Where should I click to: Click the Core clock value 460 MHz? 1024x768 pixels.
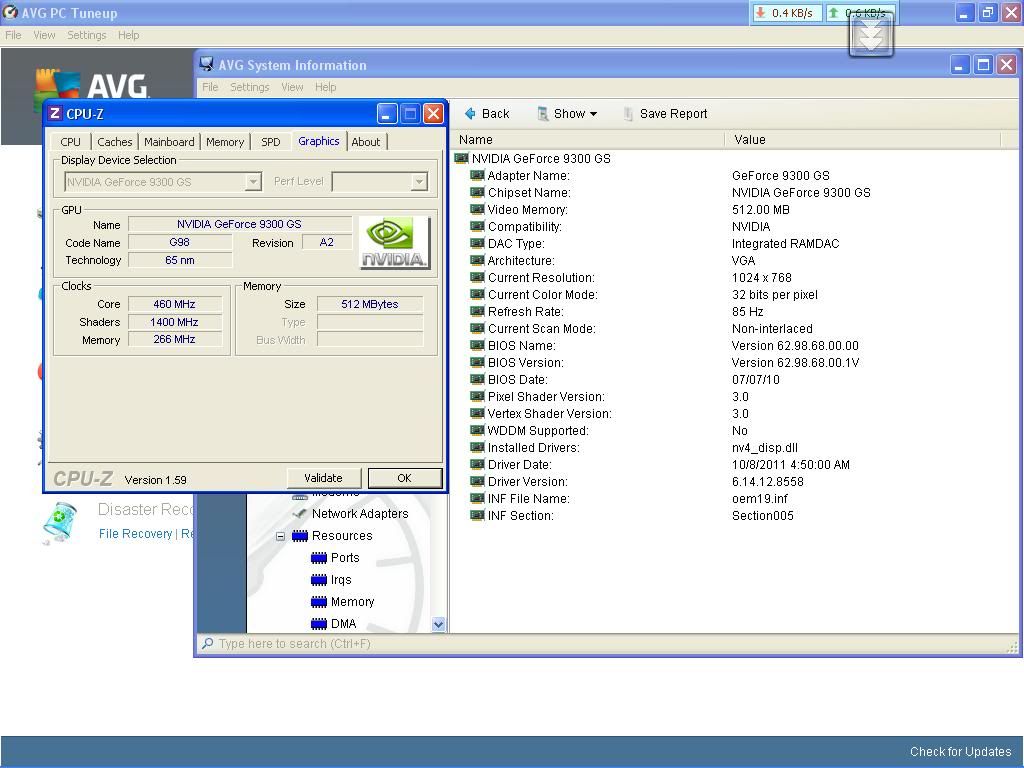[x=174, y=304]
